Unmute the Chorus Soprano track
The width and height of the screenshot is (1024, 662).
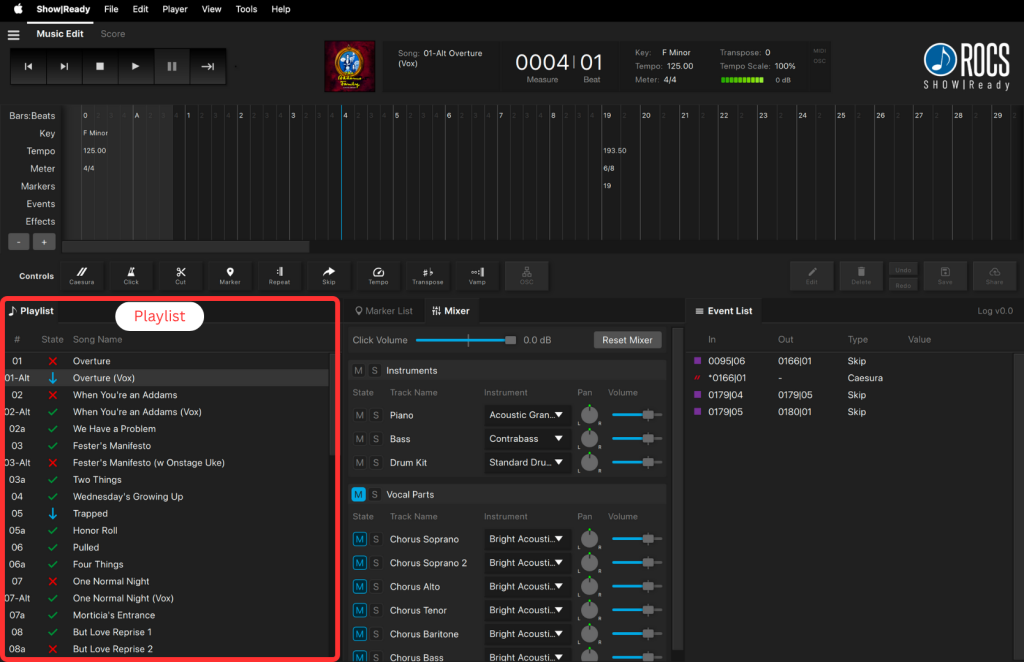pyautogui.click(x=360, y=539)
